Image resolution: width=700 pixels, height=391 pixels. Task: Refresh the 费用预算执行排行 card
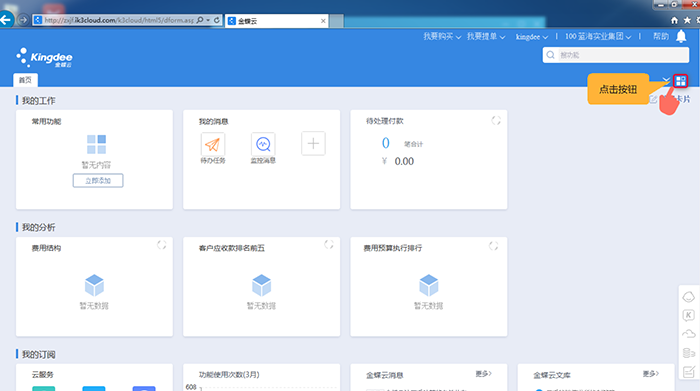pos(493,246)
